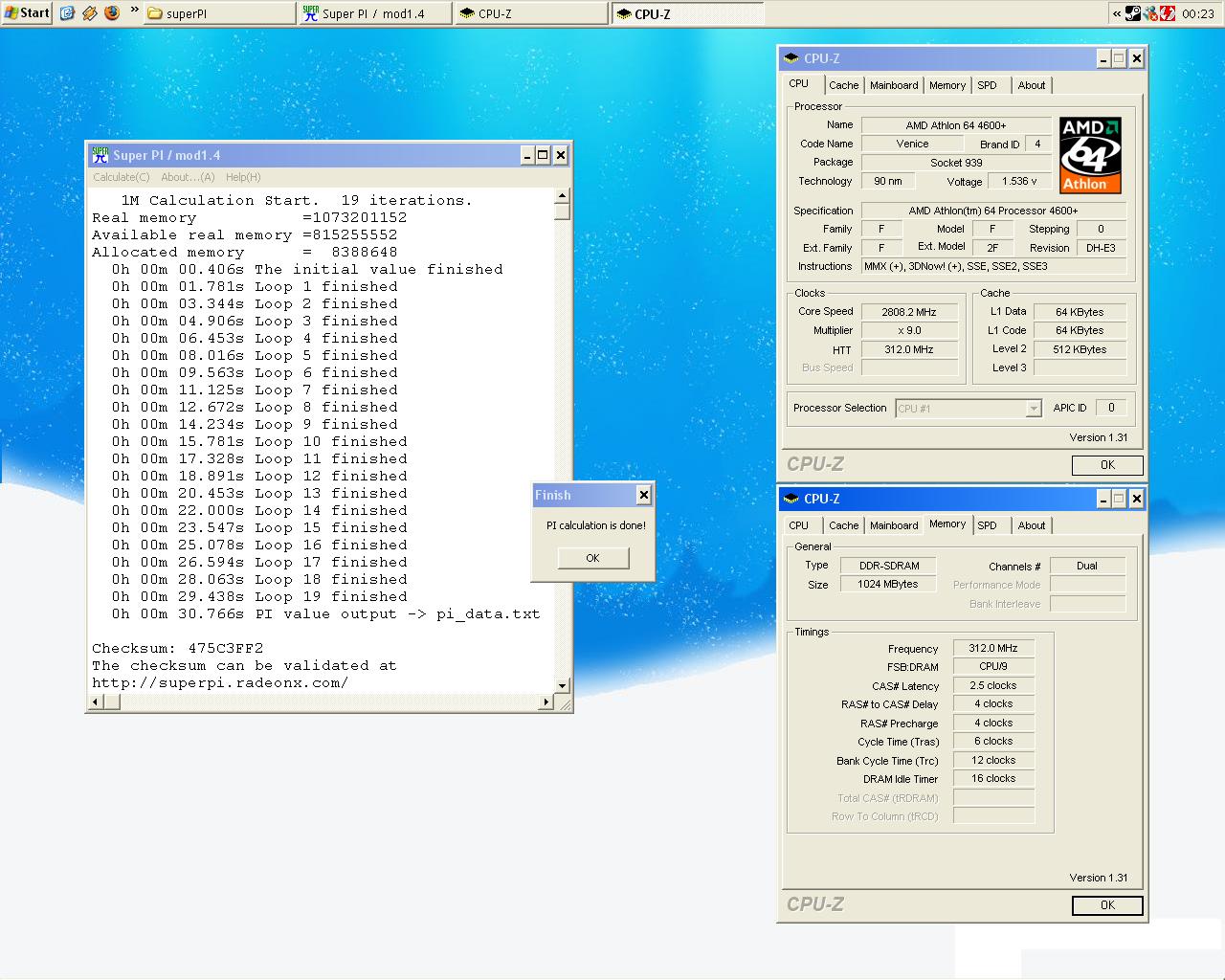Open the Help(H) menu in Super PI
Viewport: 1225px width, 980px height.
tap(243, 177)
